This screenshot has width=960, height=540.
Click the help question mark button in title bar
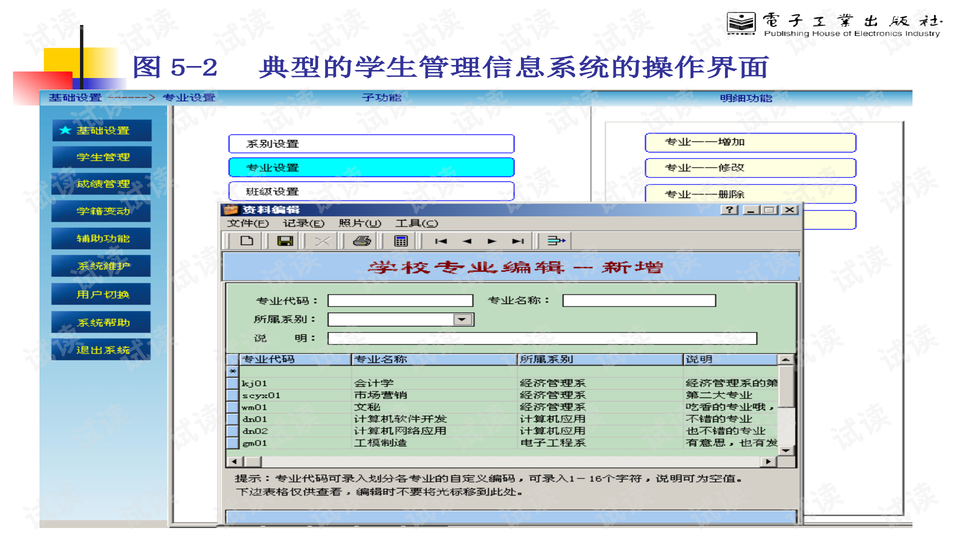pyautogui.click(x=729, y=210)
